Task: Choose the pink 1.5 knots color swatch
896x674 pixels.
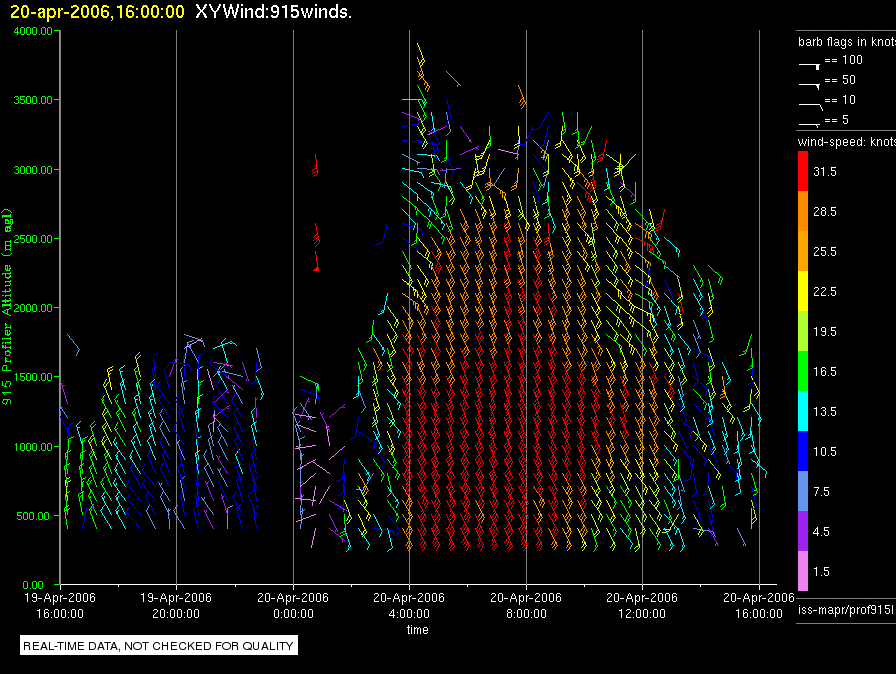Action: coord(802,571)
